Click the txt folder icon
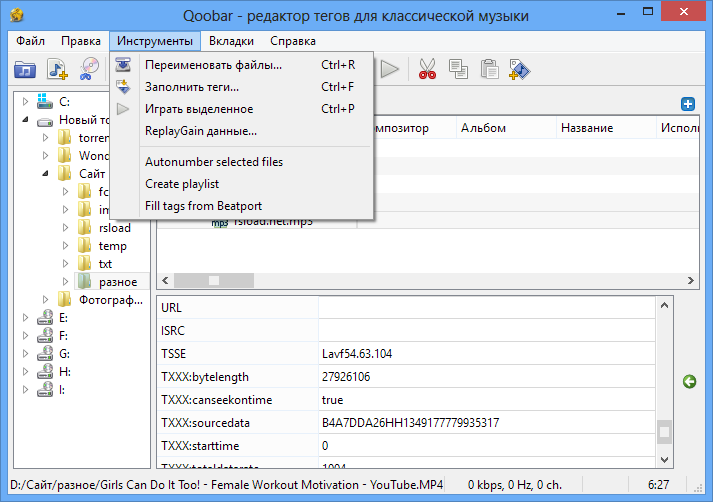 pos(84,263)
